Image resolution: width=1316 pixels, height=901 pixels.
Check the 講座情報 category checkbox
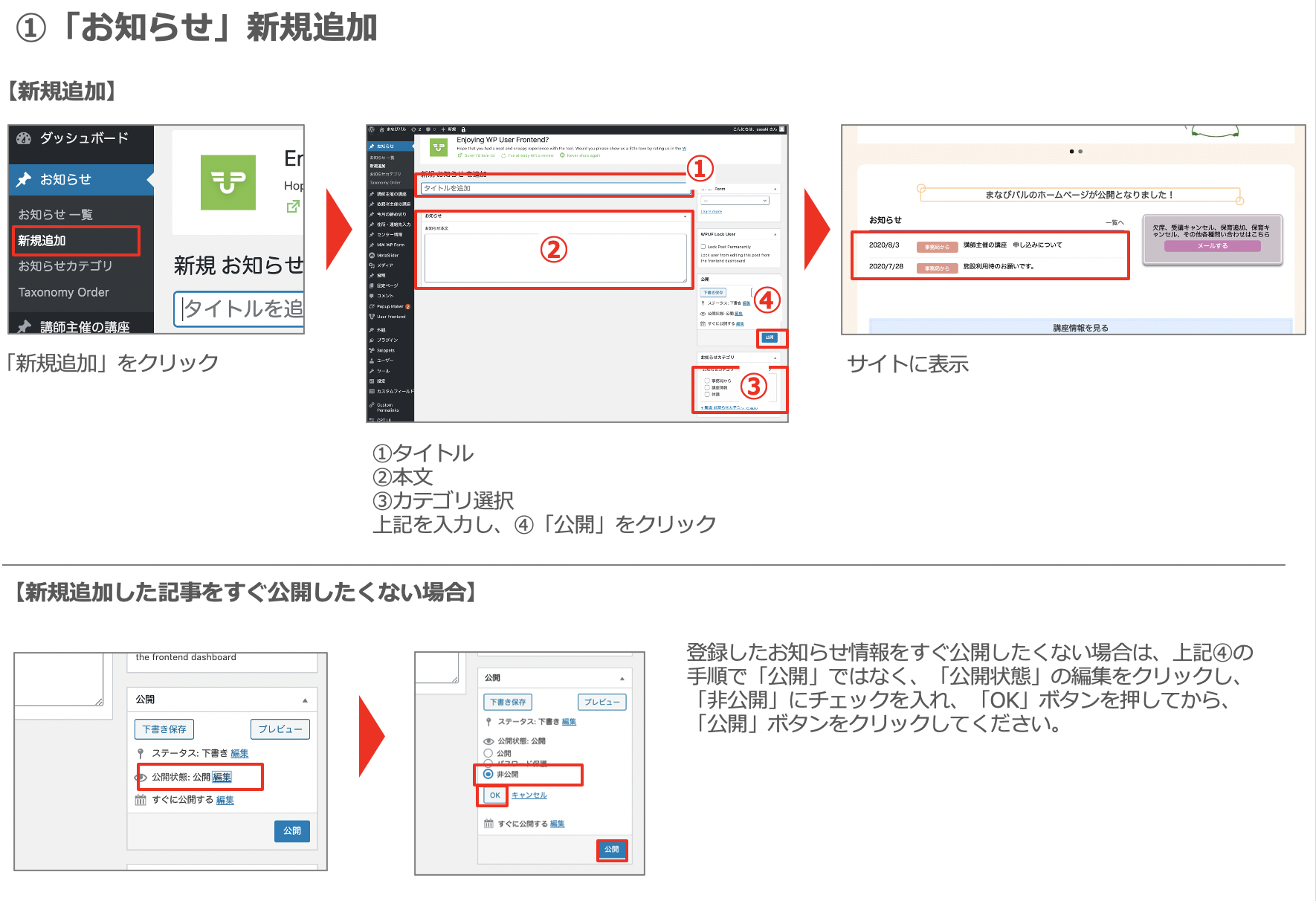point(707,387)
